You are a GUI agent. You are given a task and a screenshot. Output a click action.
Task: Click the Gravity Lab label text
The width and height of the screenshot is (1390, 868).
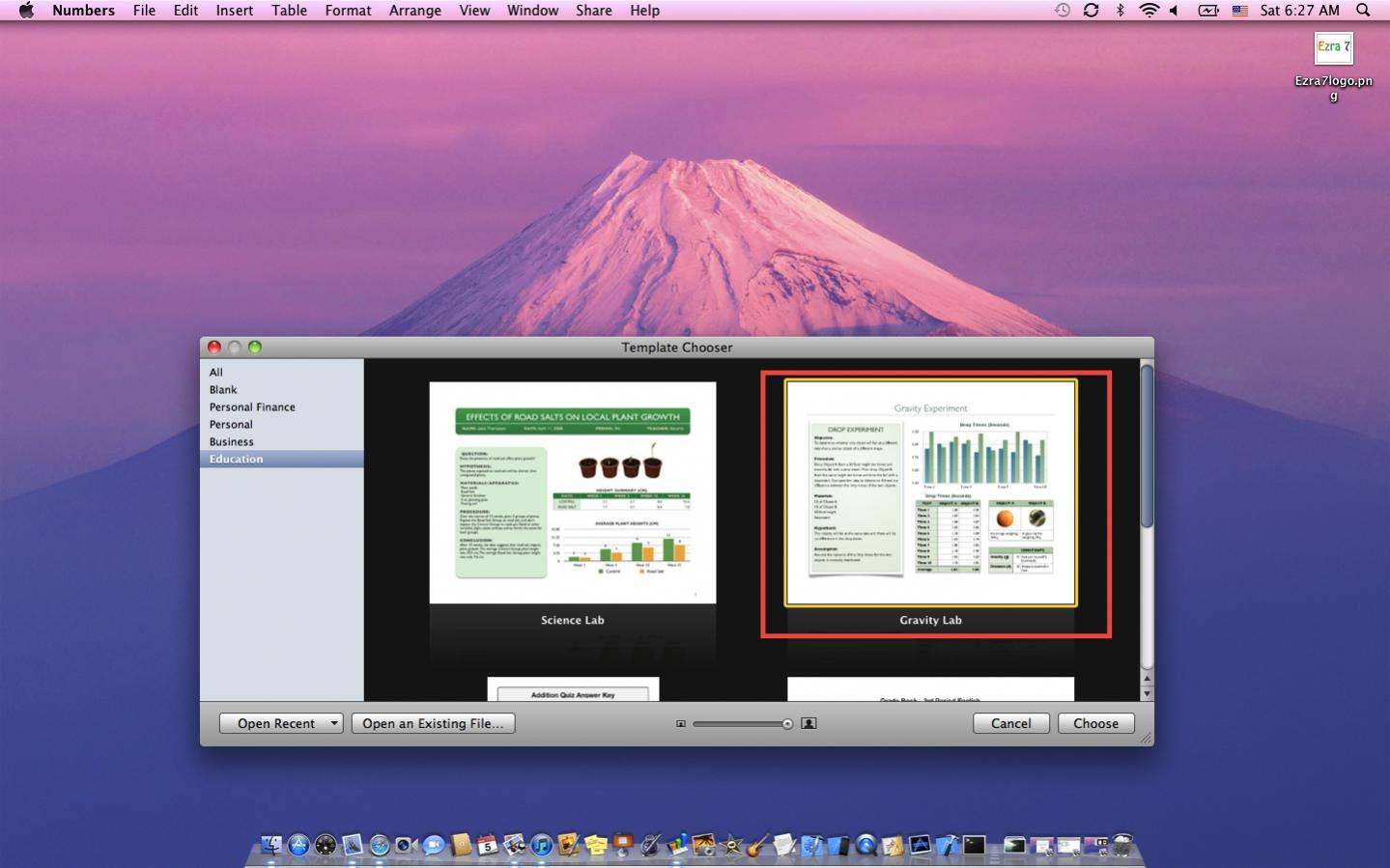tap(930, 620)
